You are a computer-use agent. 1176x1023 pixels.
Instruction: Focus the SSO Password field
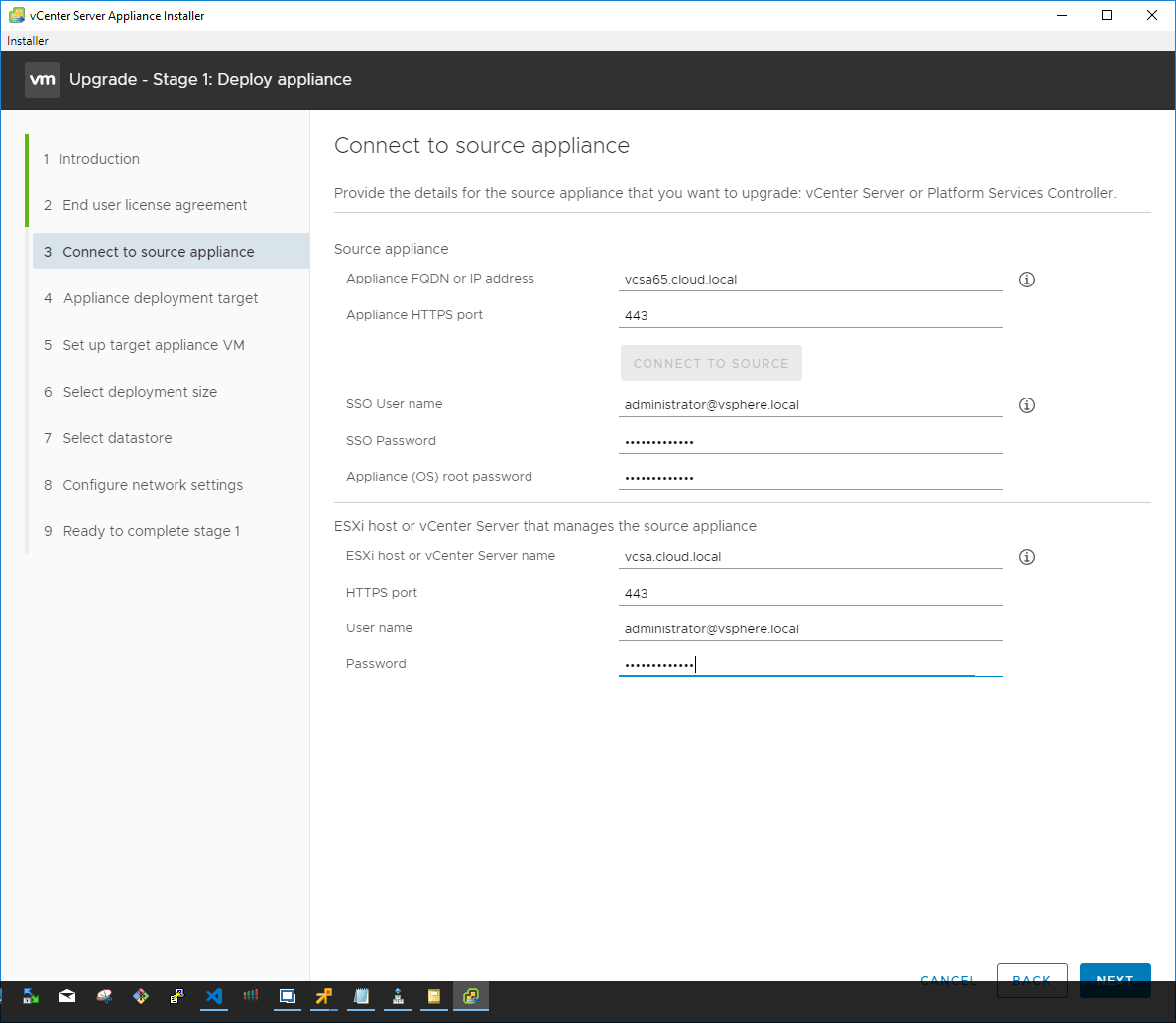coord(811,442)
